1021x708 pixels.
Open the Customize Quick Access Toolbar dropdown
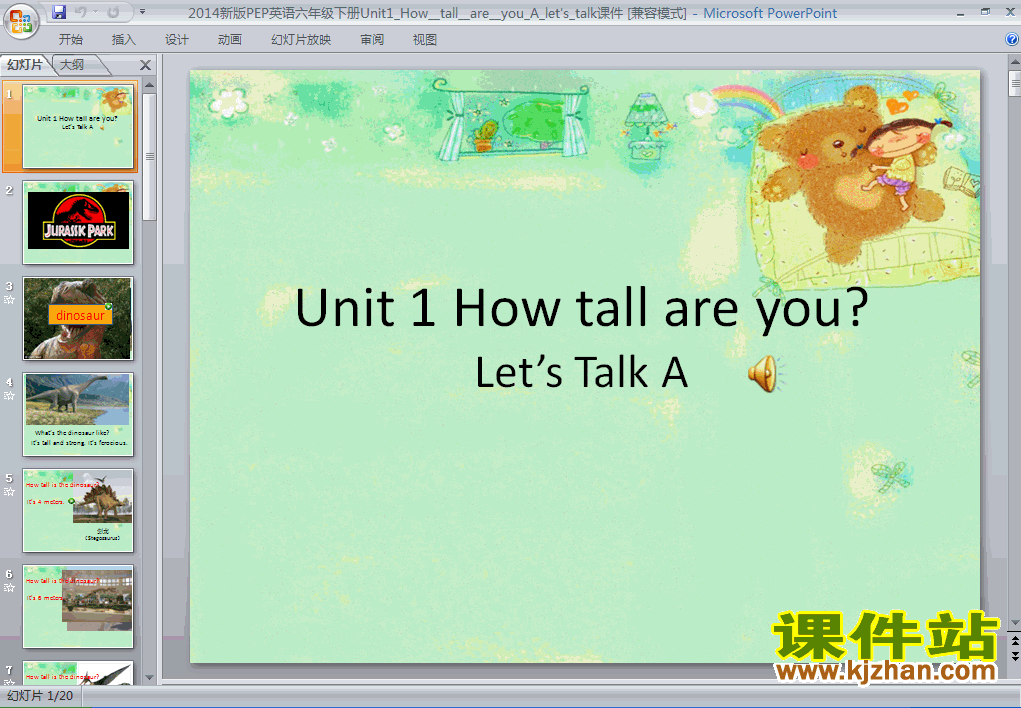coord(142,12)
